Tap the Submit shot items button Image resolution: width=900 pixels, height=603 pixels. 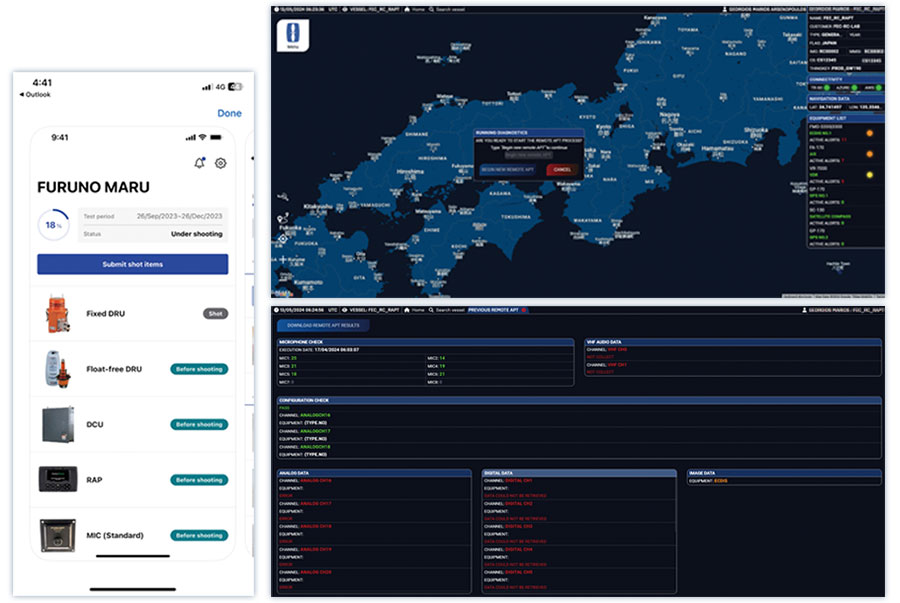click(133, 264)
